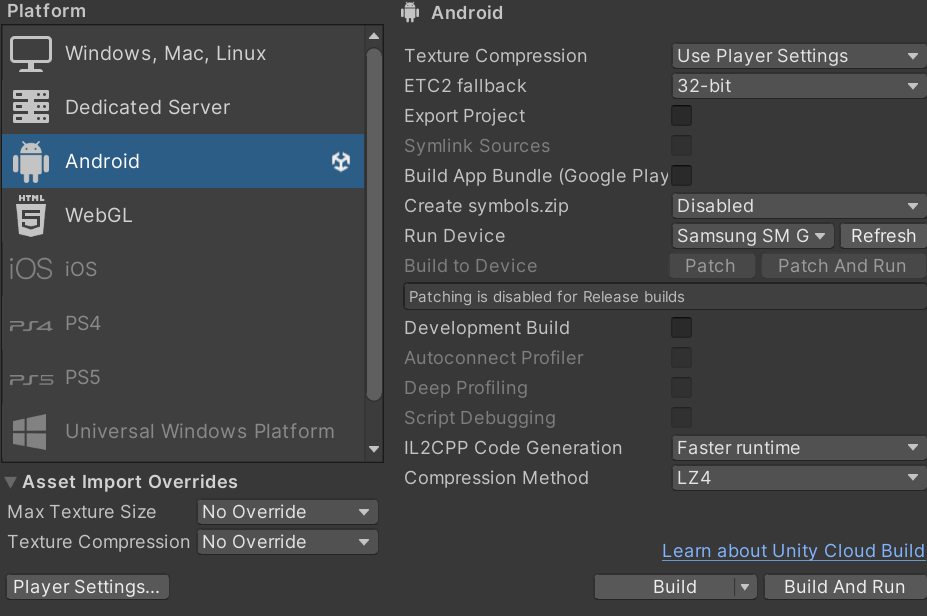Open the Create symbols.zip dropdown
Screen dimensions: 927x616
[799, 206]
